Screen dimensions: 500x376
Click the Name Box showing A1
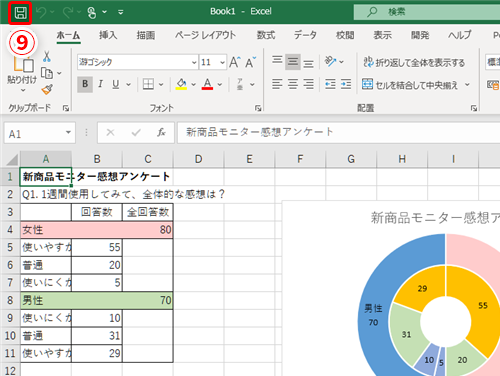40,133
